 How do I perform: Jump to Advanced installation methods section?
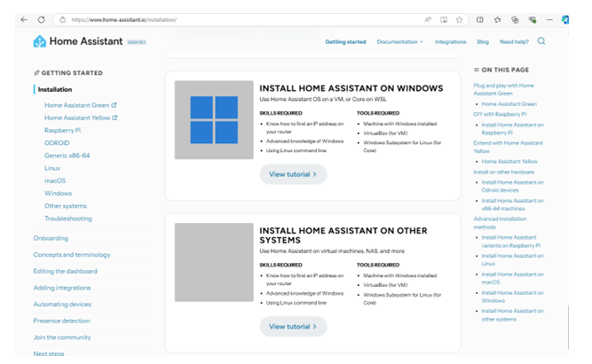tap(500, 223)
